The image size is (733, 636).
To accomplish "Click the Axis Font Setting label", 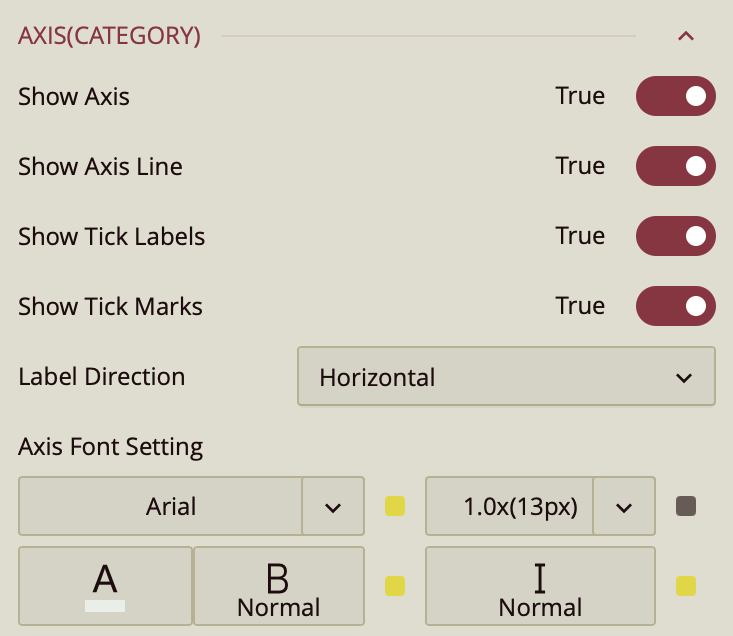I will pyautogui.click(x=111, y=446).
